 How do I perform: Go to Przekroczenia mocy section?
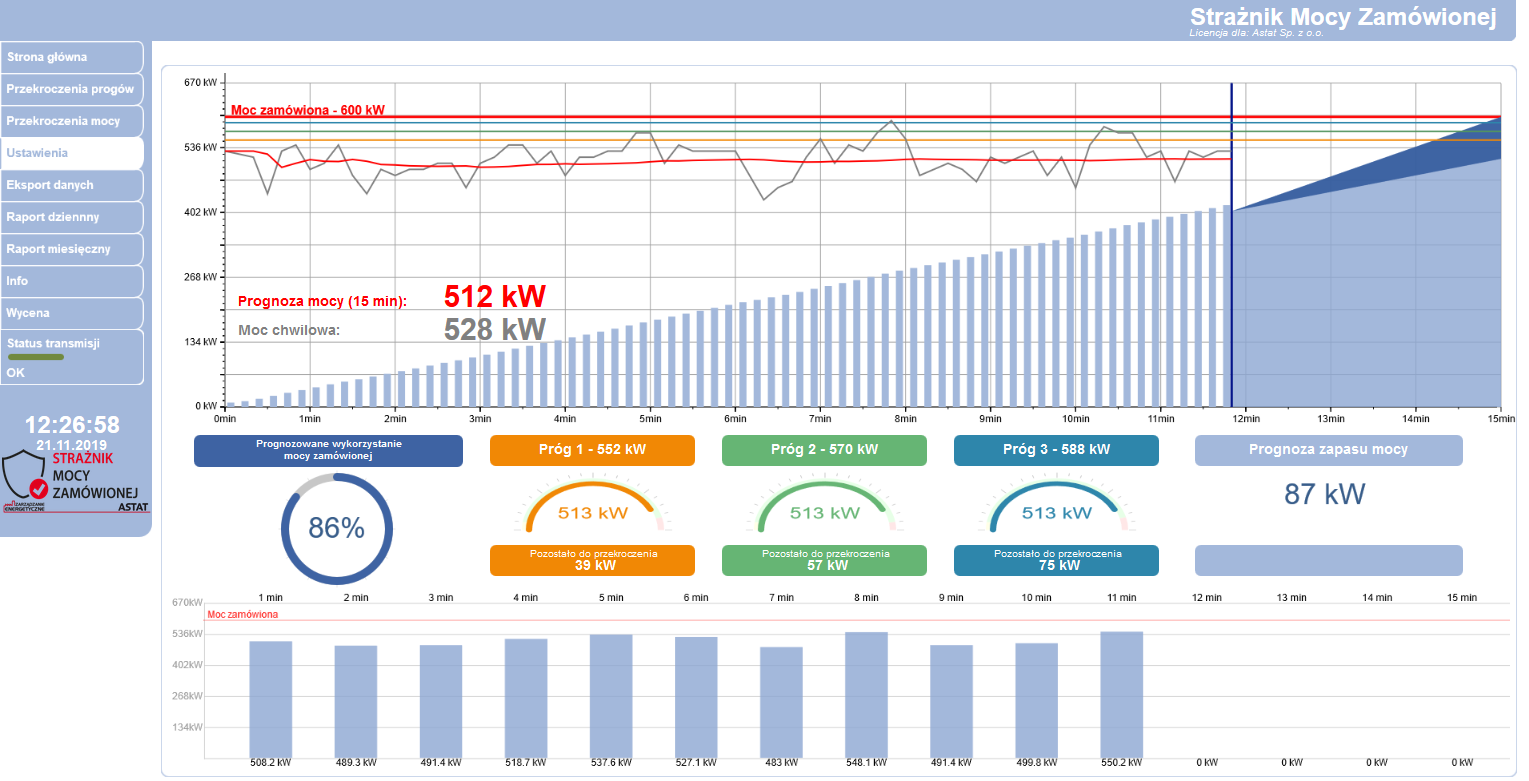pyautogui.click(x=71, y=121)
